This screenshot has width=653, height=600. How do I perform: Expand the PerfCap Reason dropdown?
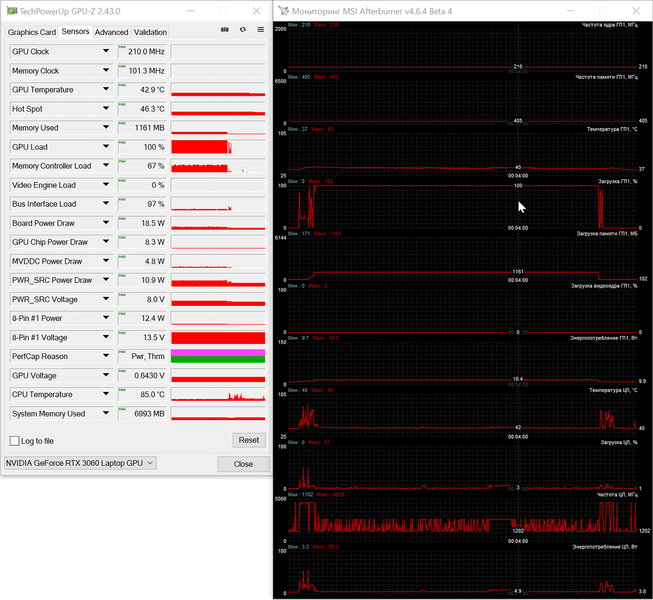click(106, 356)
